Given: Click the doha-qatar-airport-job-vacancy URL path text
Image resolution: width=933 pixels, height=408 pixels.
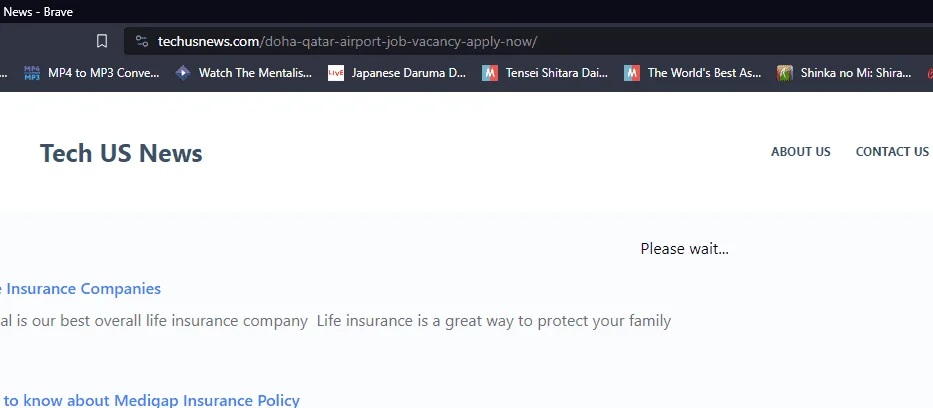Looking at the screenshot, I should tap(398, 42).
